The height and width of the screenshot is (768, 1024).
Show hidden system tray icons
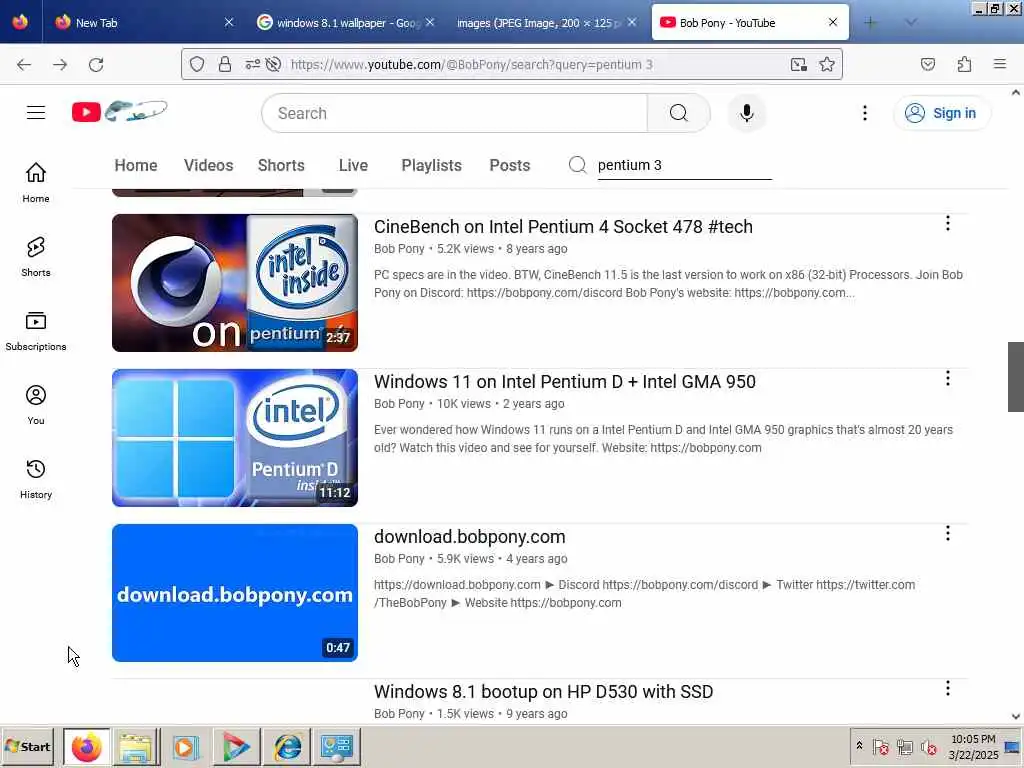pos(859,745)
